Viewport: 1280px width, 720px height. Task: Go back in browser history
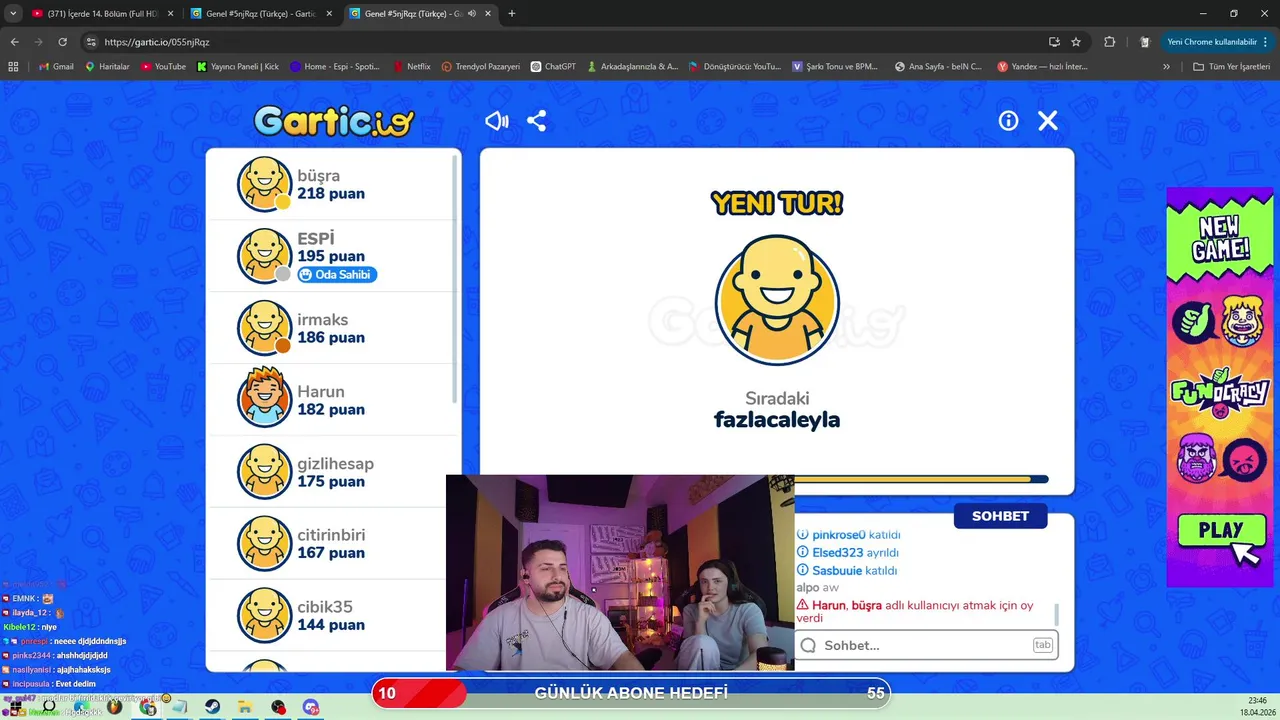(14, 42)
